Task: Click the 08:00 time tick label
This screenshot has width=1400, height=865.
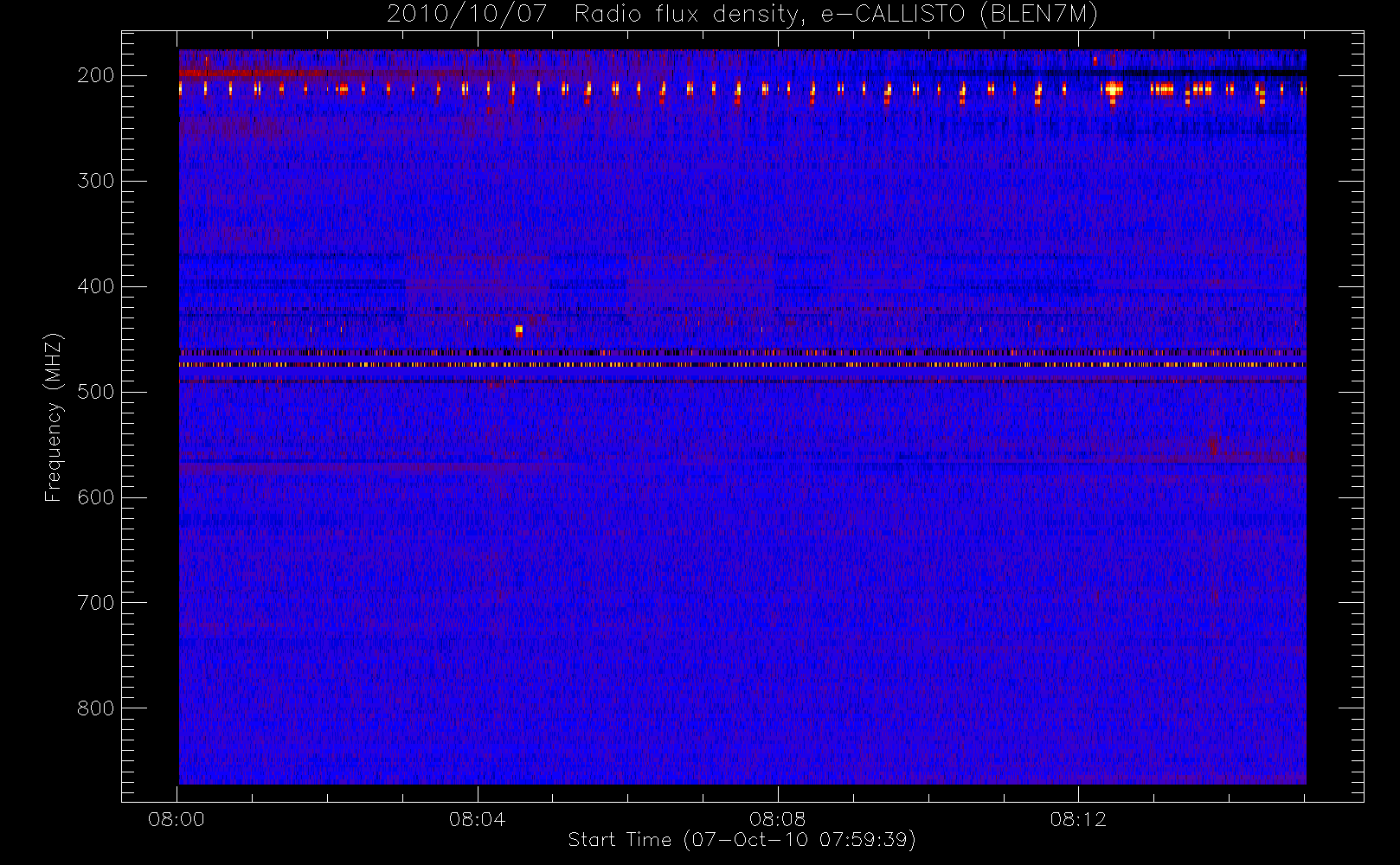Action: click(x=177, y=819)
